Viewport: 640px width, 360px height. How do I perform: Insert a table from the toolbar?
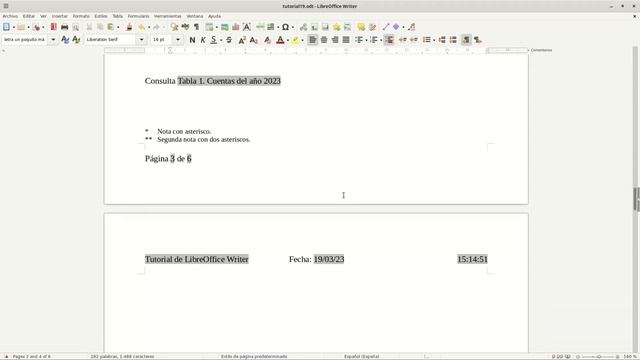click(x=209, y=27)
